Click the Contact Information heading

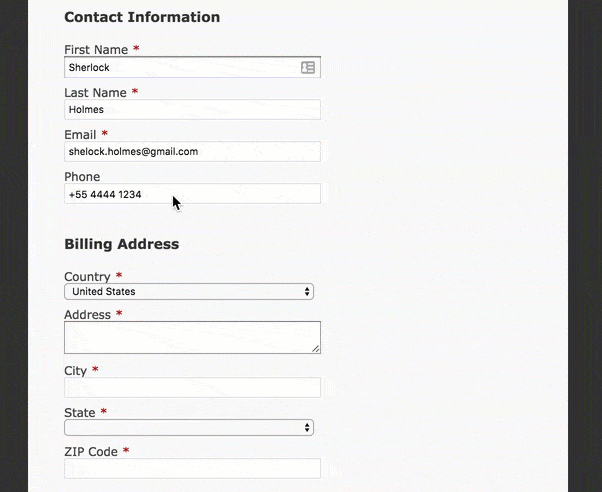coord(142,17)
